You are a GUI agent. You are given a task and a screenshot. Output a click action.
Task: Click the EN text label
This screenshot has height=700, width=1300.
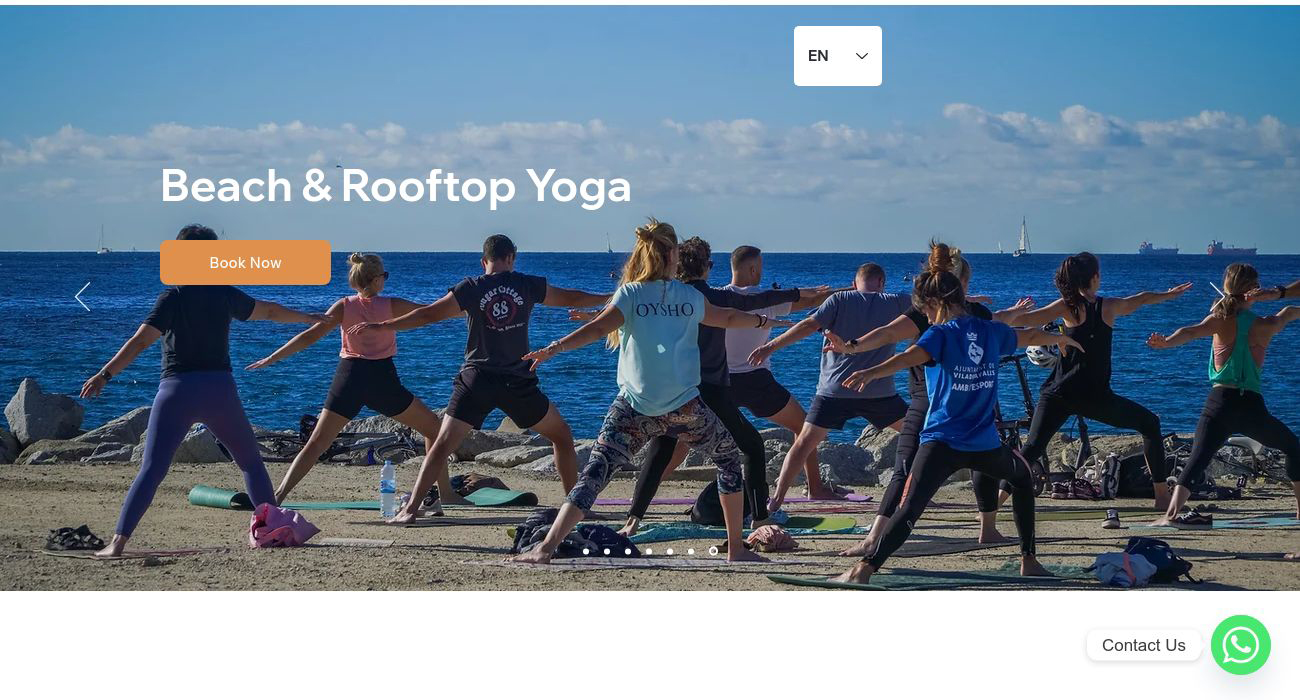click(x=818, y=56)
